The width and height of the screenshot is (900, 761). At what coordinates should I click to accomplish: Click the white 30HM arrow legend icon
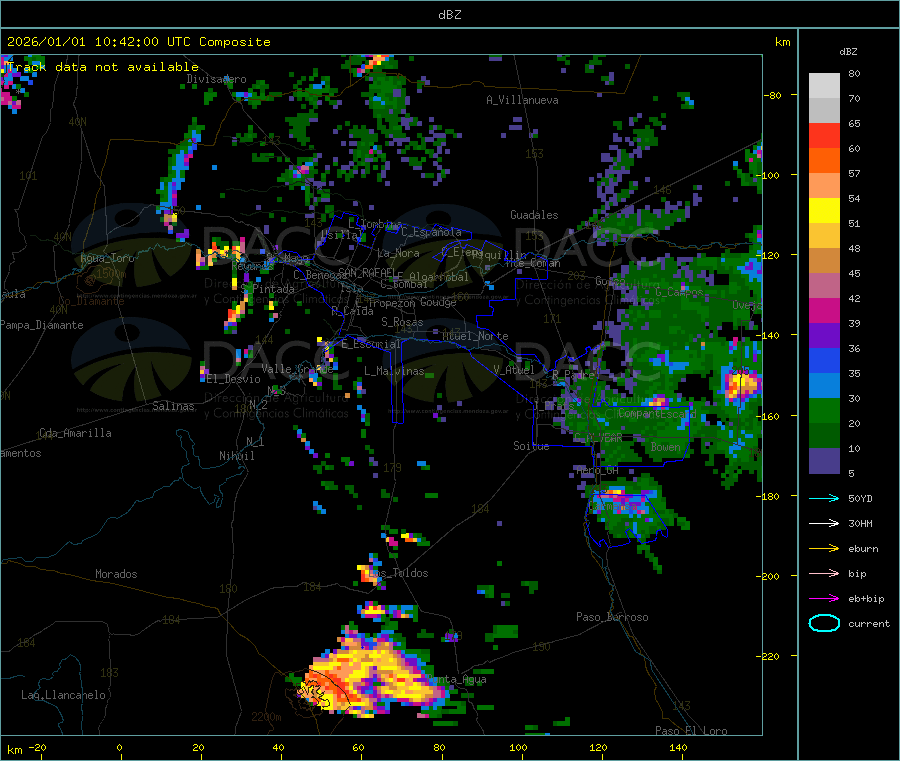click(x=824, y=523)
